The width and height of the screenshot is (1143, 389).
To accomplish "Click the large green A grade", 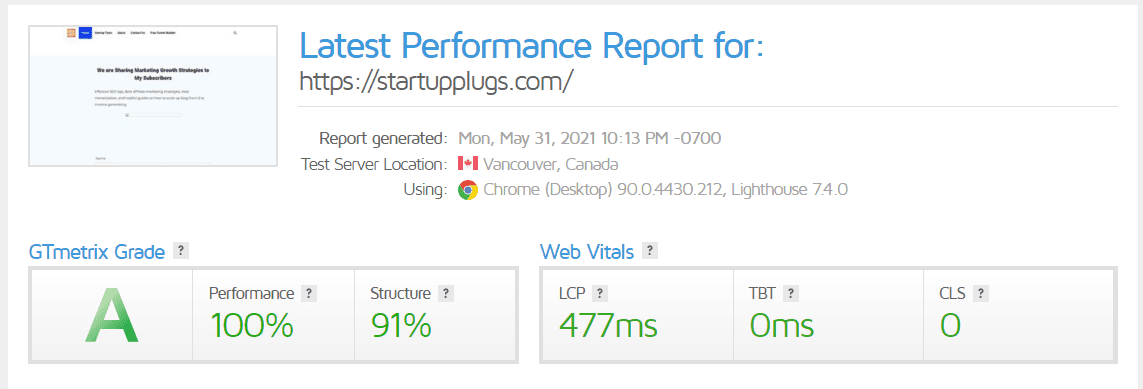I will (111, 315).
